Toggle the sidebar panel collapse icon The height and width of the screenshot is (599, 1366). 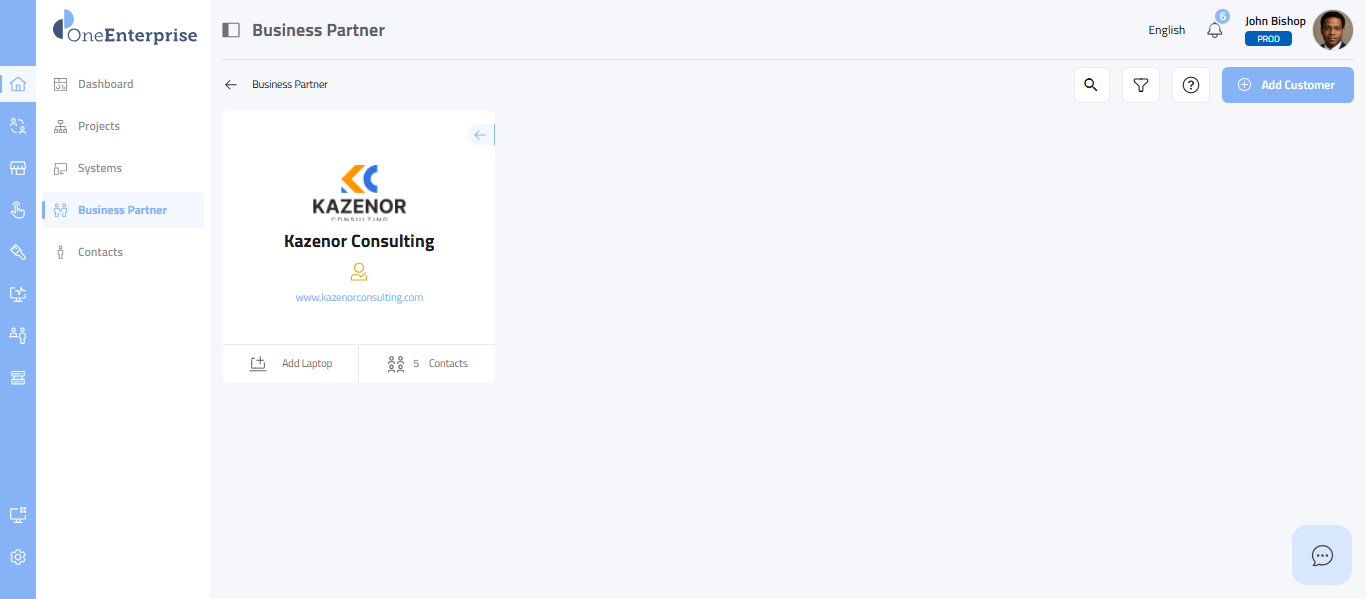tap(231, 30)
